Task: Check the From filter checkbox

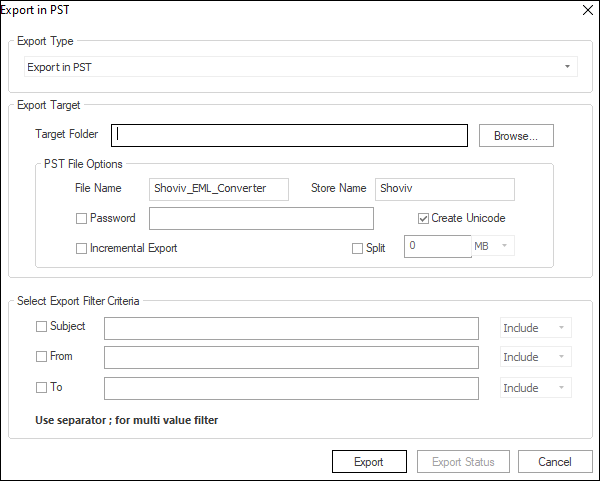Action: click(x=41, y=357)
